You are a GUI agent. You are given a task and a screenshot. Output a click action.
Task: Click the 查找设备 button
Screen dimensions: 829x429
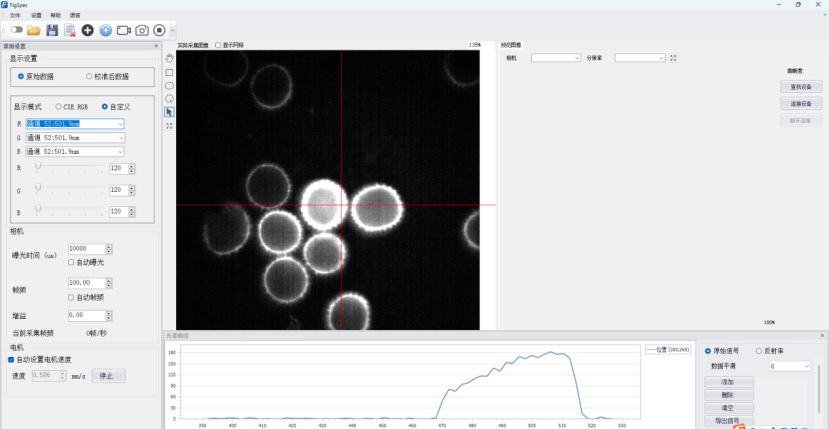pyautogui.click(x=800, y=87)
